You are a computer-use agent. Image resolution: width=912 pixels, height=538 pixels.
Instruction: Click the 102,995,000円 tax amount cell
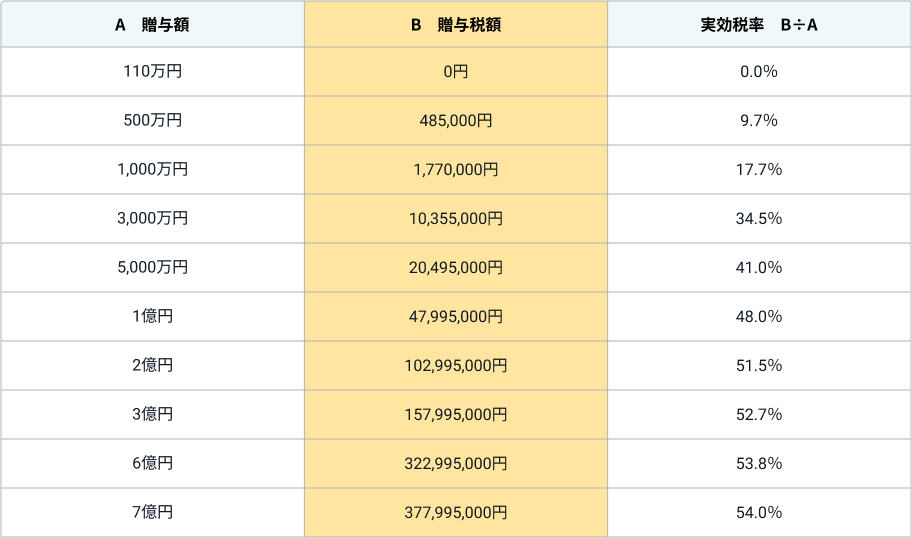[x=456, y=365]
